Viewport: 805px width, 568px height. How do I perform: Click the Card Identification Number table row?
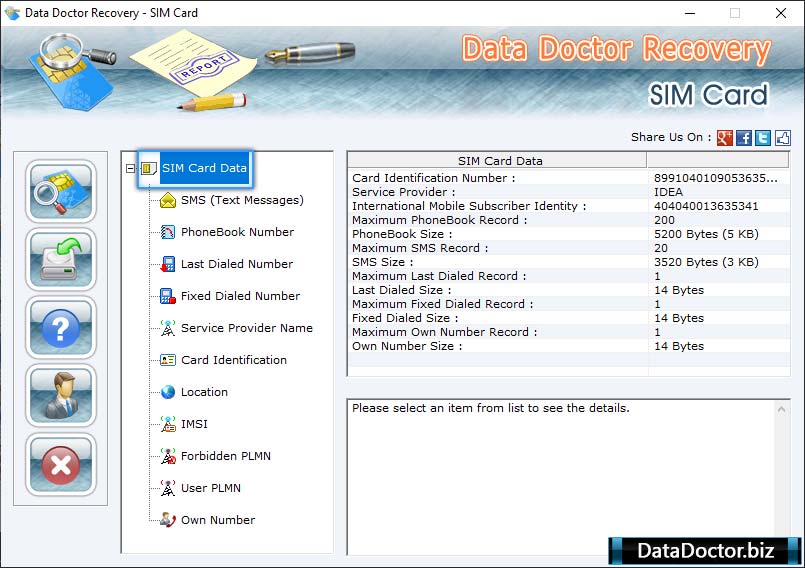(500, 178)
